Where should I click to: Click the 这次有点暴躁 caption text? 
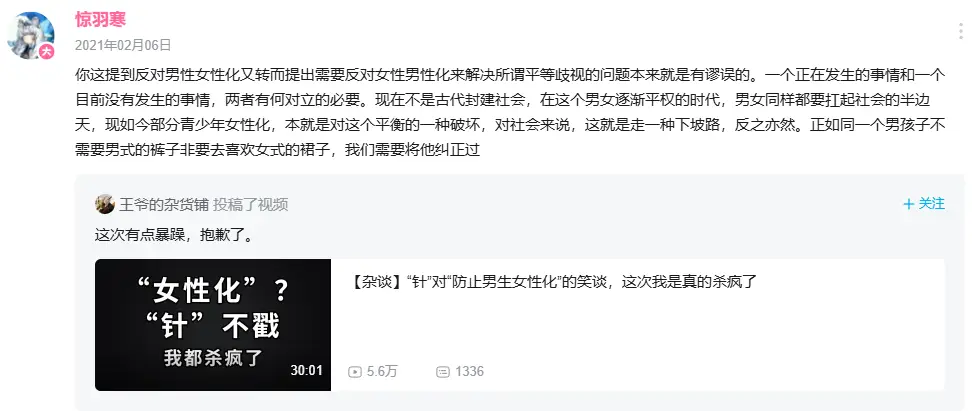click(x=175, y=236)
